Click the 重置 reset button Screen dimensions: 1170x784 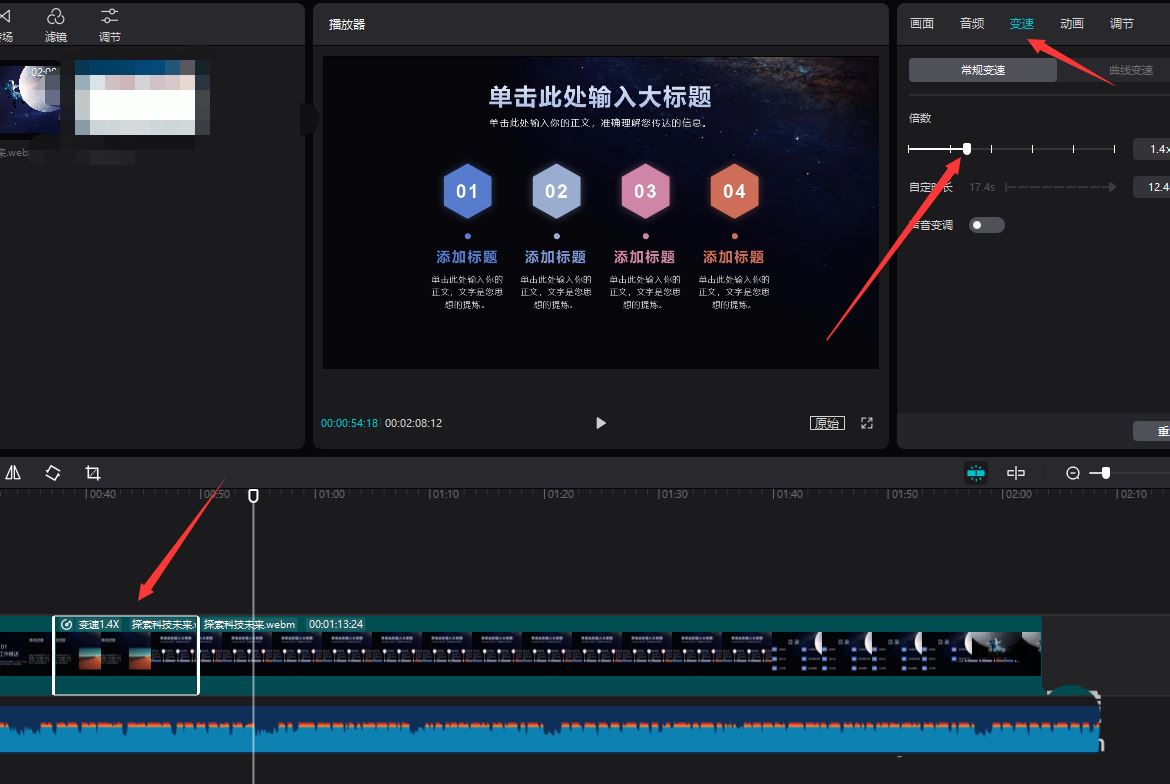click(x=1160, y=431)
